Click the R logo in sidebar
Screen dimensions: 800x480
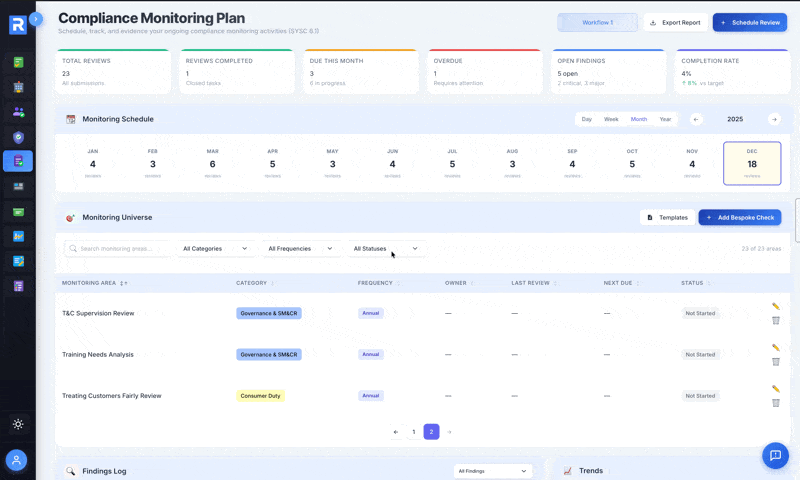pyautogui.click(x=18, y=24)
